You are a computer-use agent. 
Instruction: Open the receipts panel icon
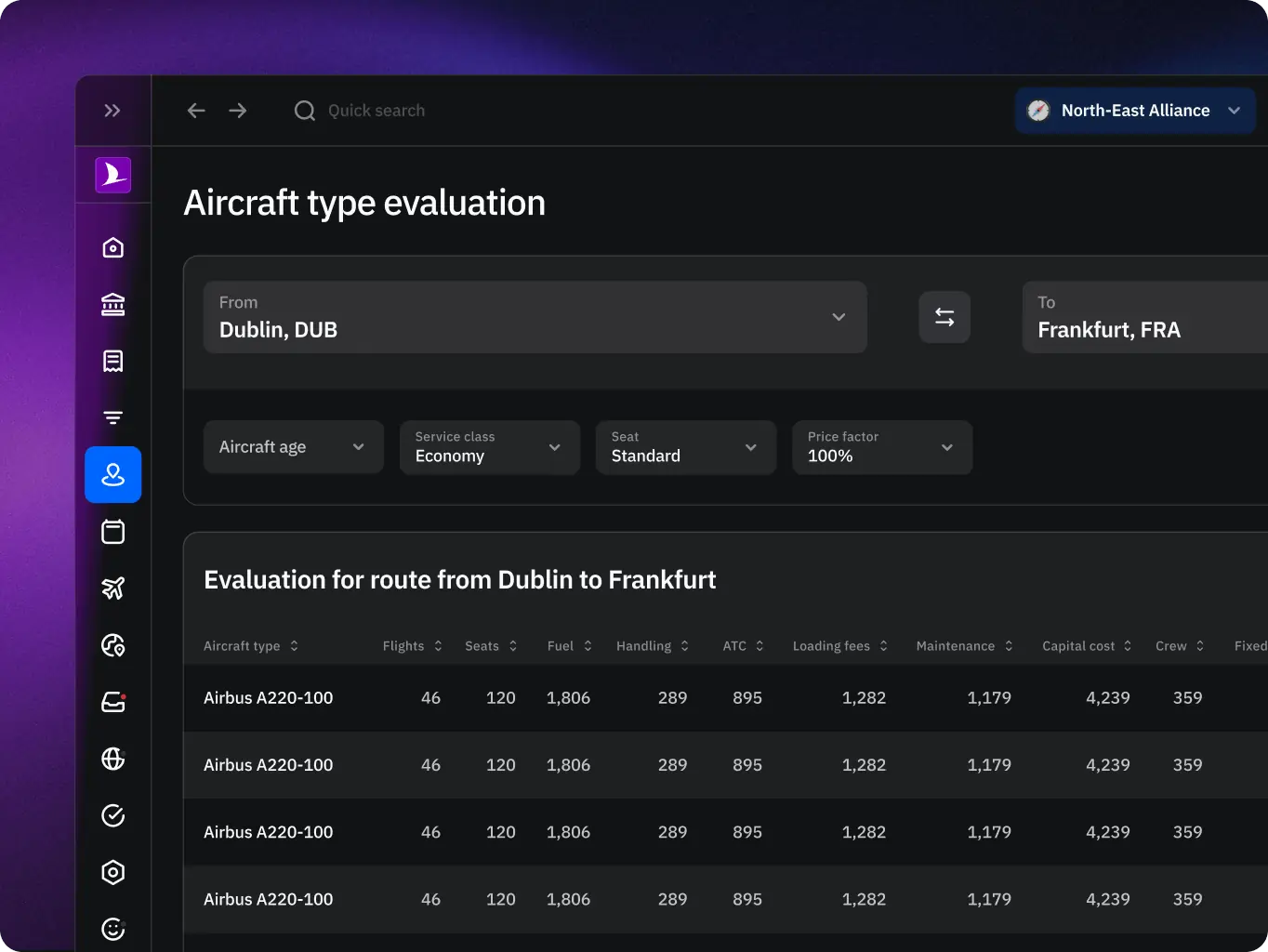click(112, 361)
